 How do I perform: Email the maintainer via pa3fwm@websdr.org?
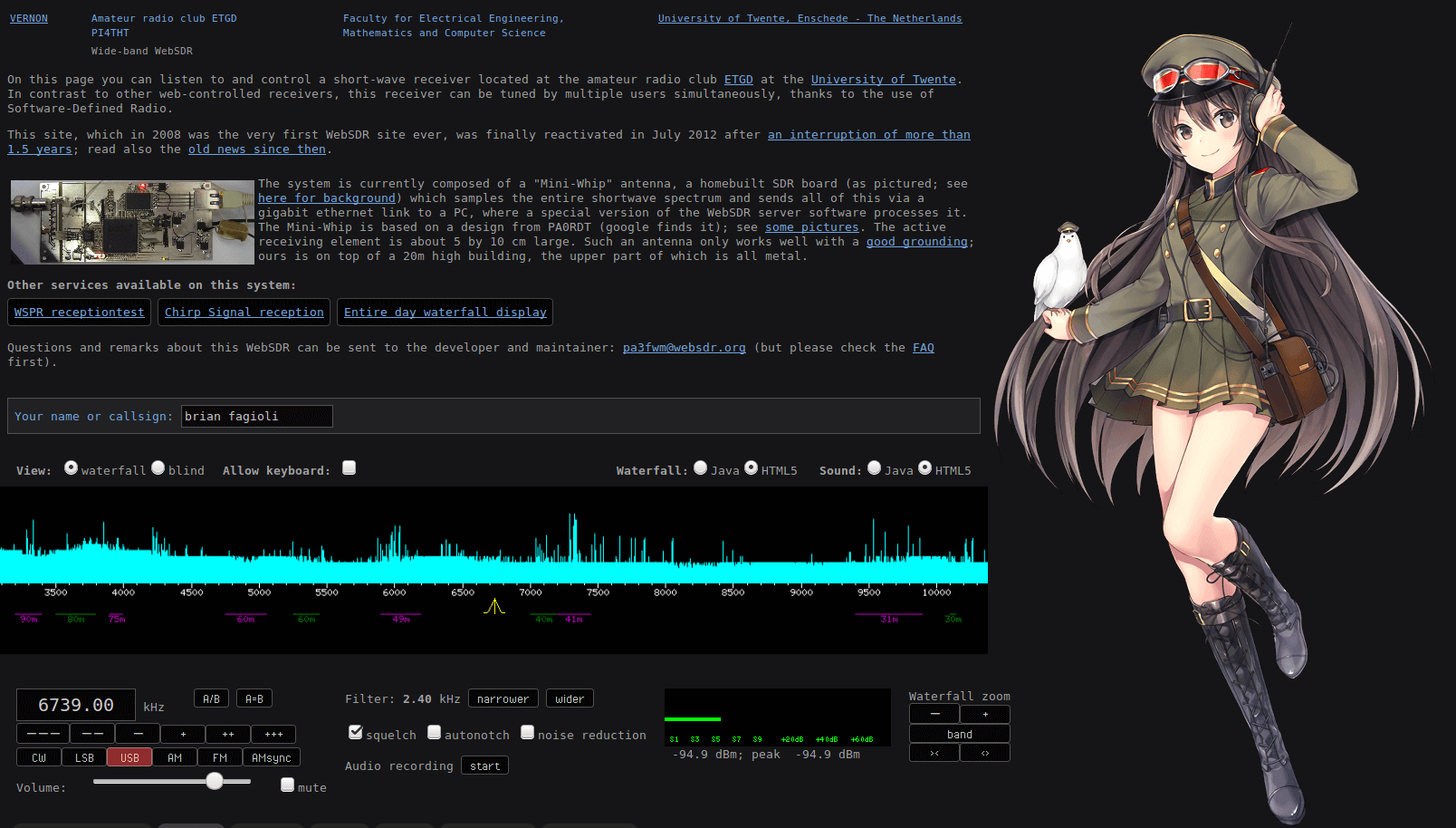click(685, 348)
